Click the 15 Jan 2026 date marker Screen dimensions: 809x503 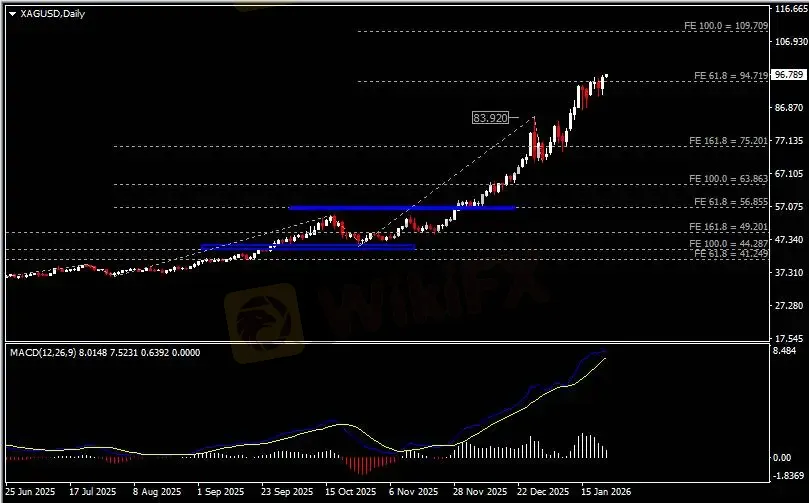[x=606, y=492]
